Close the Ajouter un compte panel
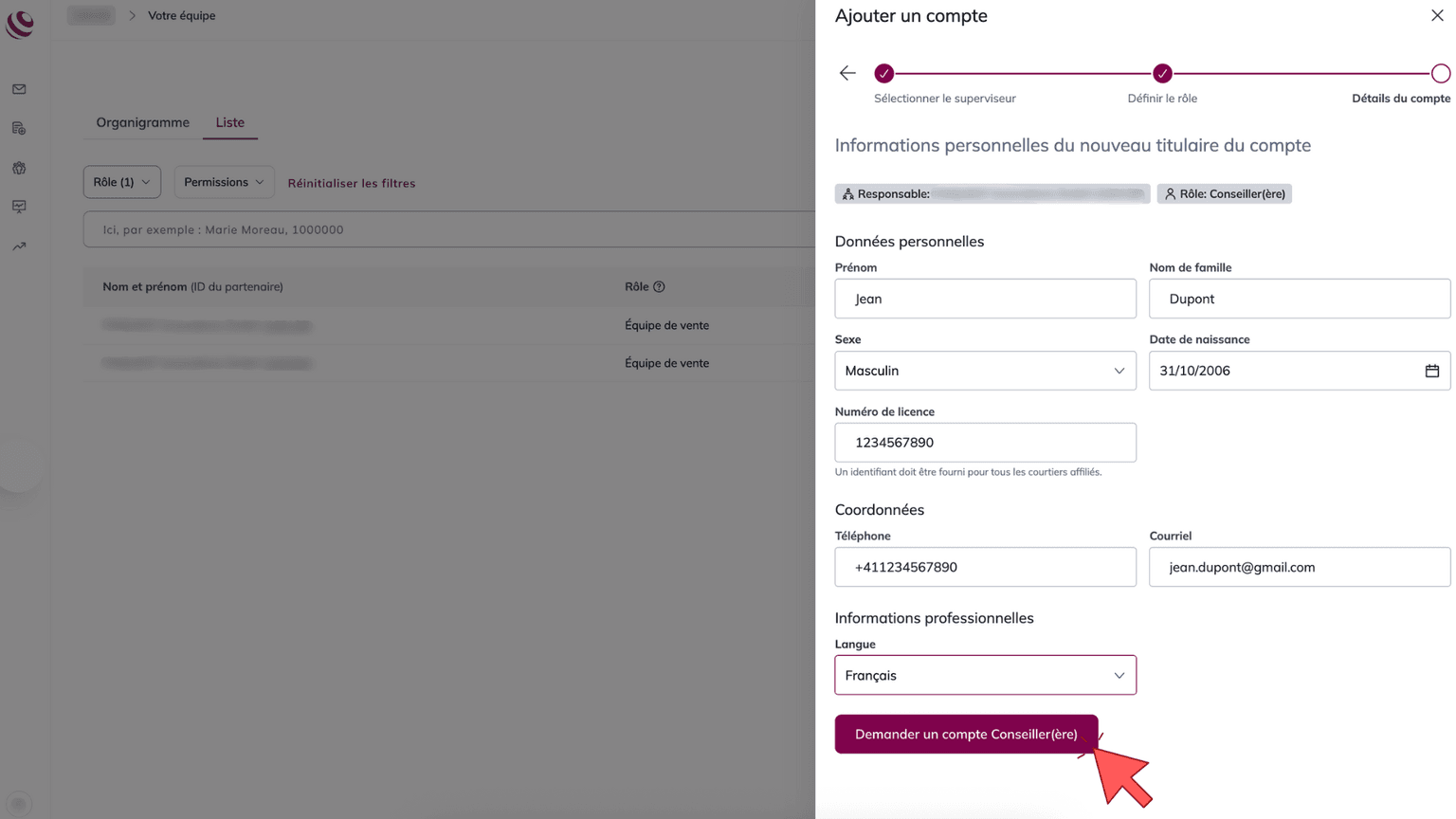This screenshot has width=1456, height=819. (1437, 15)
